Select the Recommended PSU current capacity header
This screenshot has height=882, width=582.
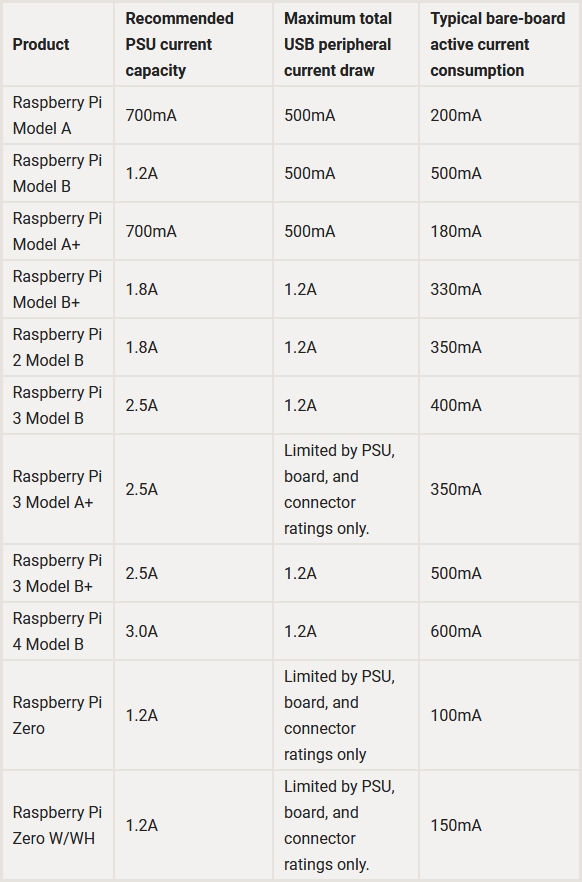(179, 44)
